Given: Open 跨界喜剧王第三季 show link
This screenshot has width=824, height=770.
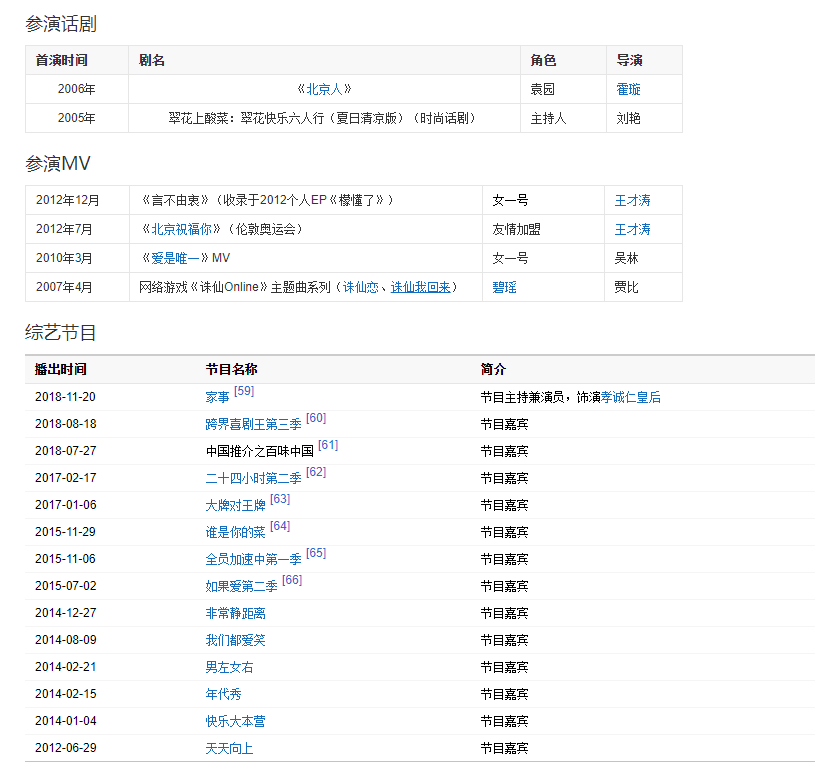Looking at the screenshot, I should tap(253, 424).
